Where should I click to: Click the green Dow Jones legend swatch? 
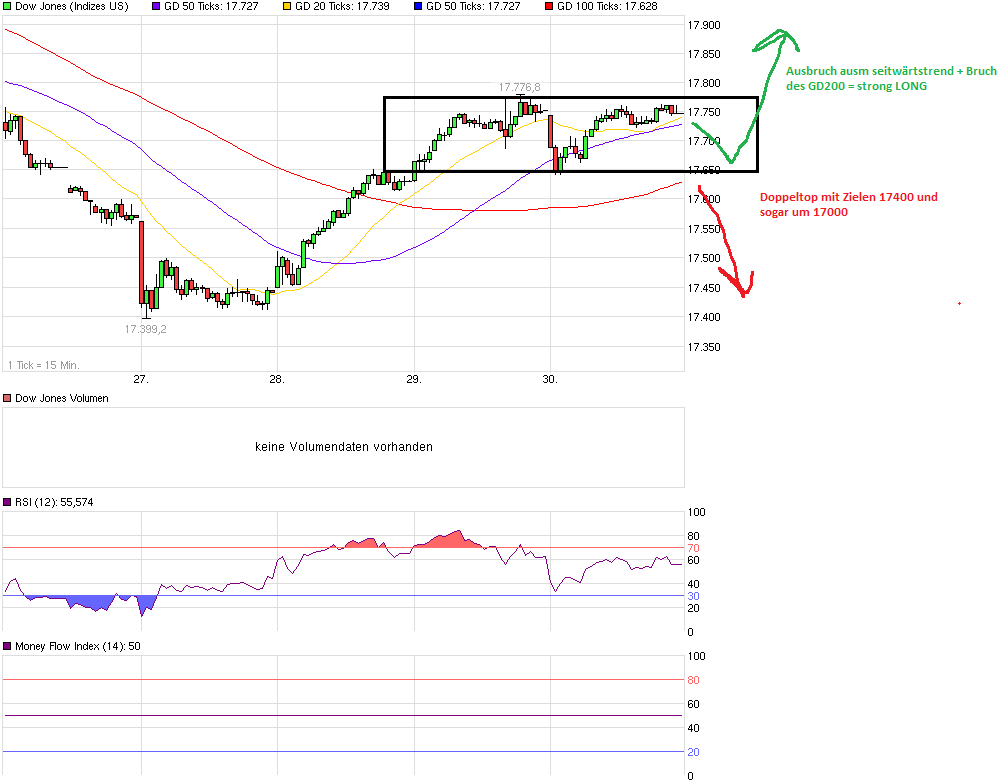click(7, 6)
